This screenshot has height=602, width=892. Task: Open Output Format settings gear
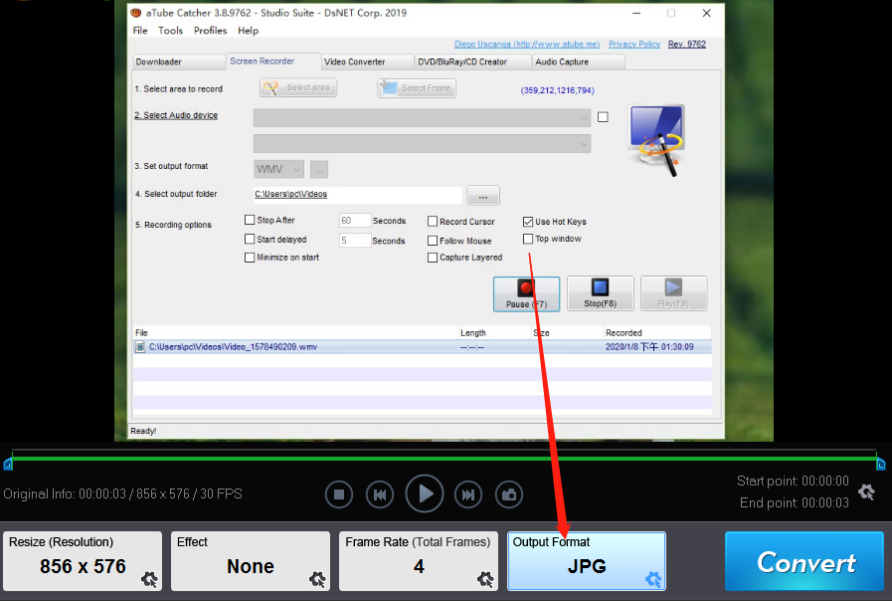click(653, 579)
